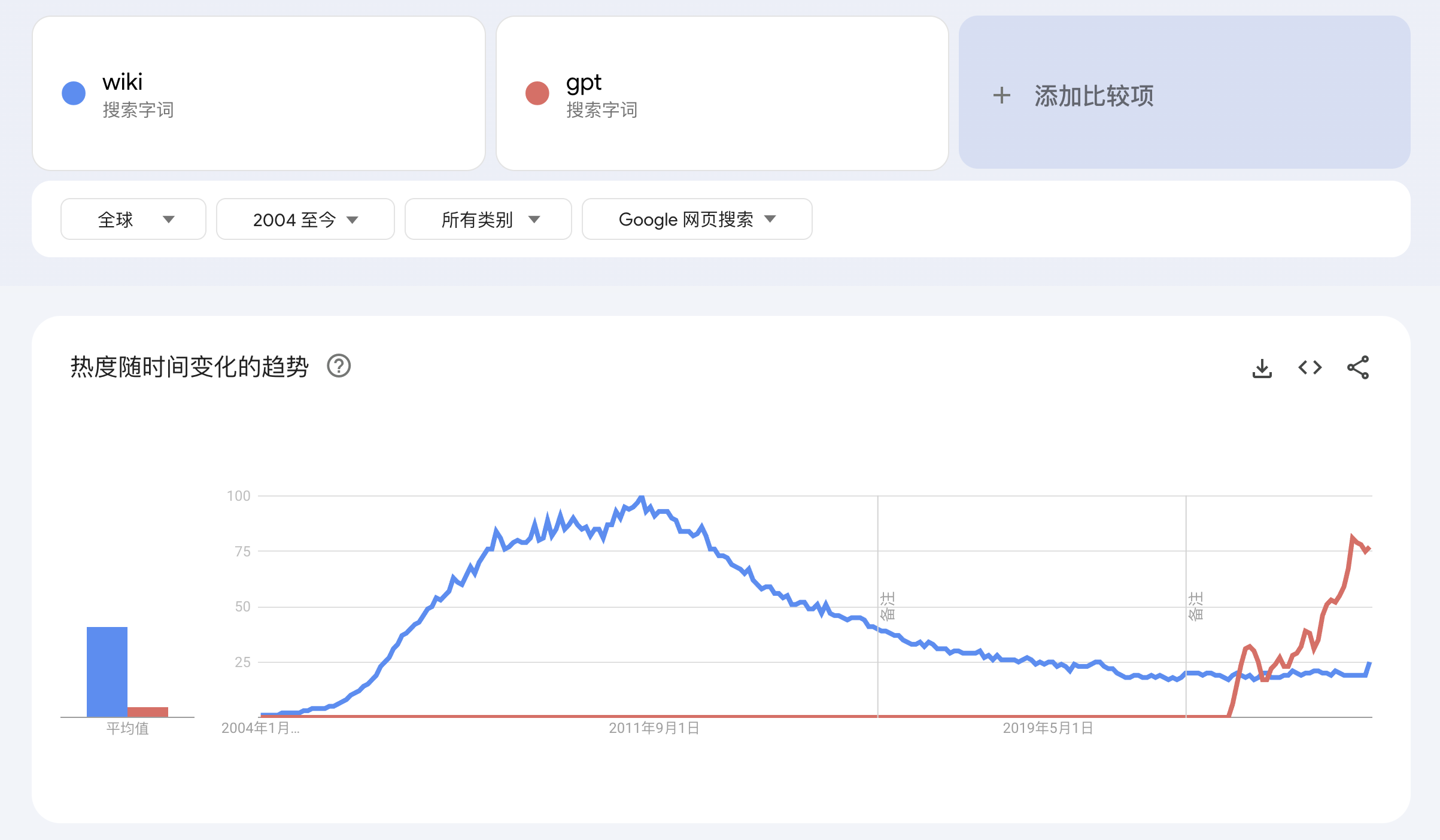1440x840 pixels.
Task: Open the Google 网页搜索 search type dropdown
Action: click(697, 219)
